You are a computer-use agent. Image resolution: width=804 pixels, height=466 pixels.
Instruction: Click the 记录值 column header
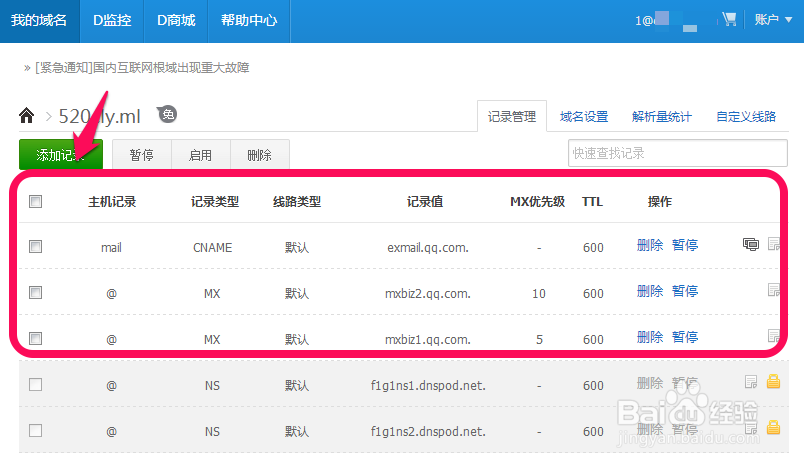(x=425, y=201)
